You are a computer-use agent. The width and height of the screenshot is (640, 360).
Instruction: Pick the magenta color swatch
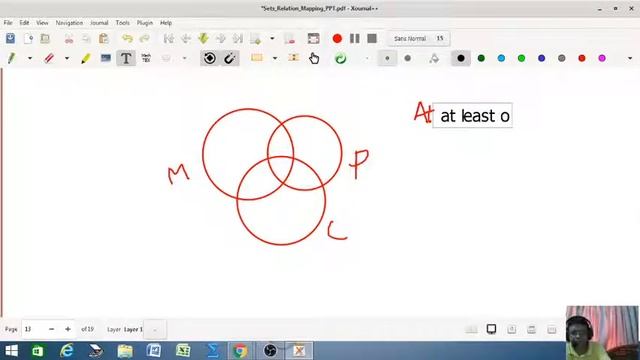click(602, 58)
